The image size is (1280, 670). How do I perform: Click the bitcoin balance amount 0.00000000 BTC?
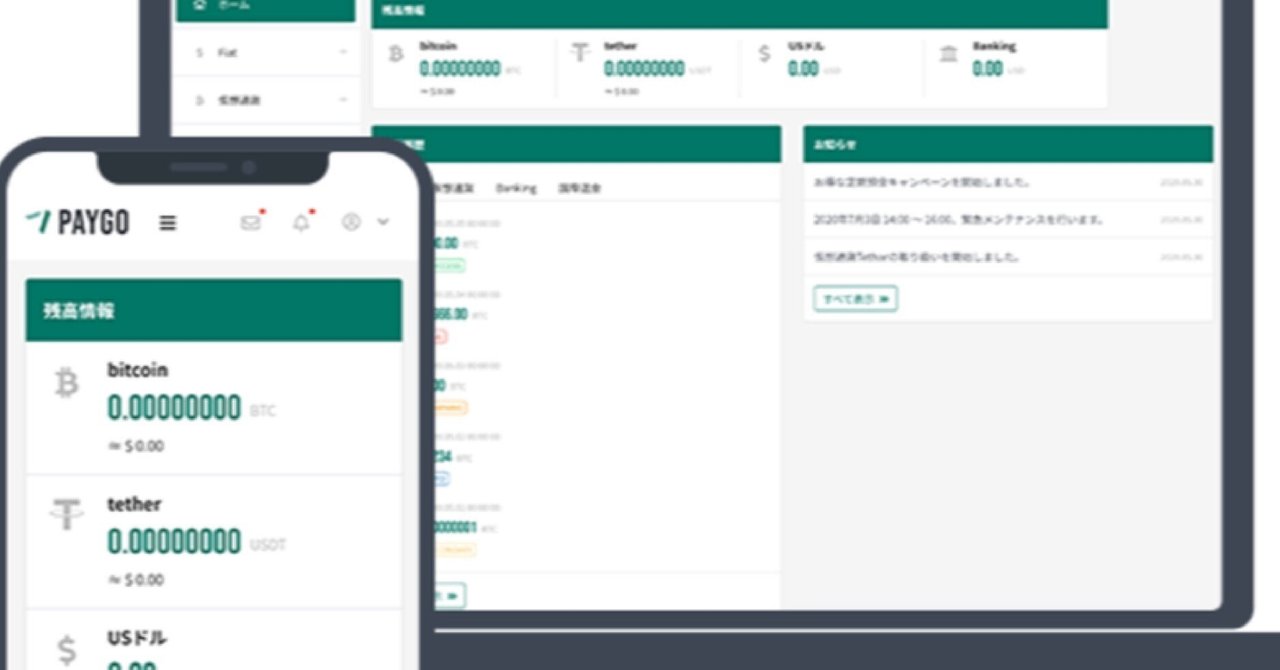click(173, 408)
